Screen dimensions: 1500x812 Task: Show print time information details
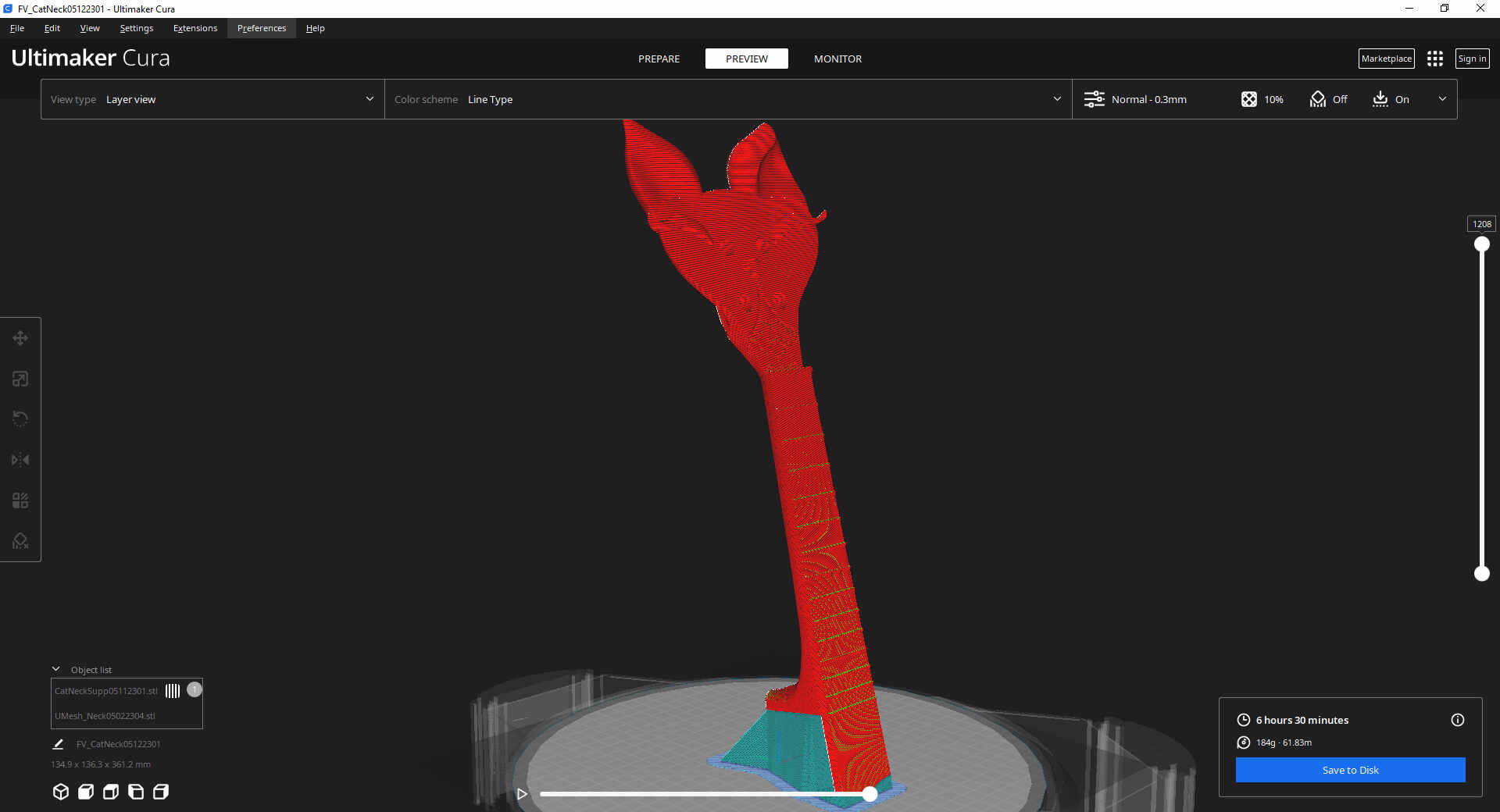click(x=1458, y=720)
